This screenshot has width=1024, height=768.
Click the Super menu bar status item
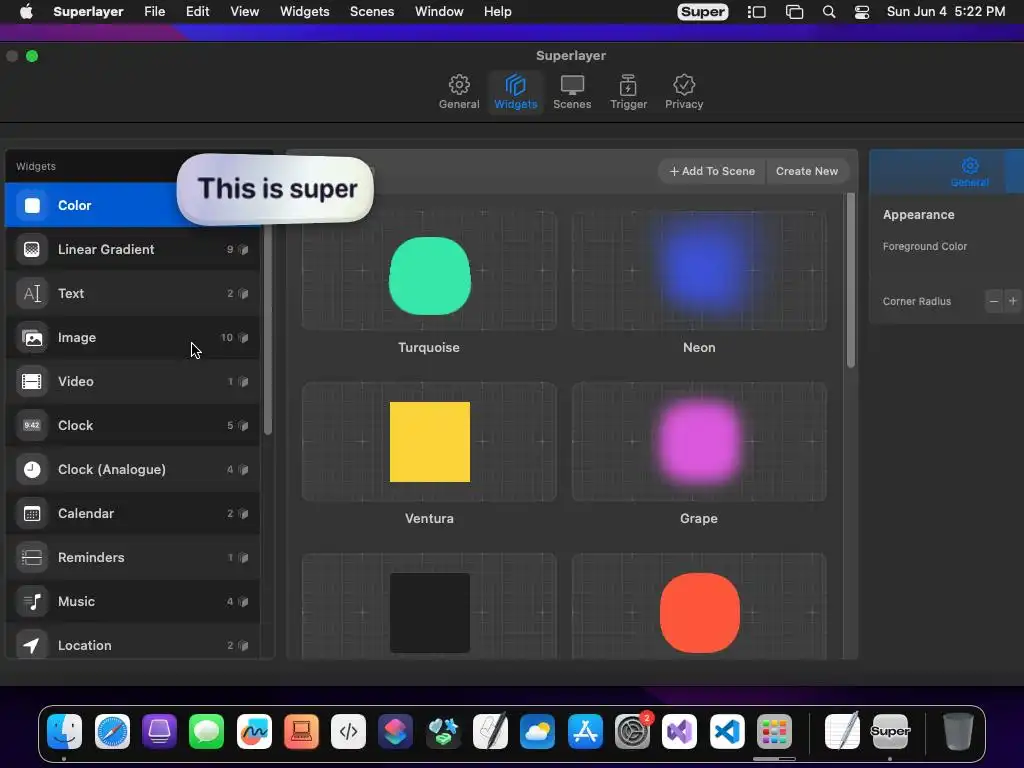[703, 12]
